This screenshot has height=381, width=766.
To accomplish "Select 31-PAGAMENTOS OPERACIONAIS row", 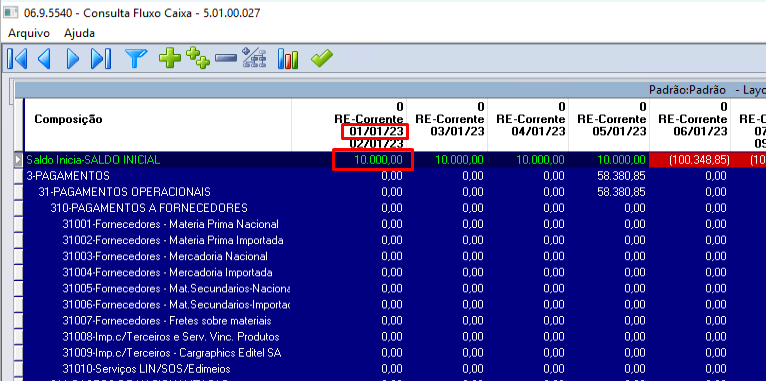I will [x=394, y=192].
